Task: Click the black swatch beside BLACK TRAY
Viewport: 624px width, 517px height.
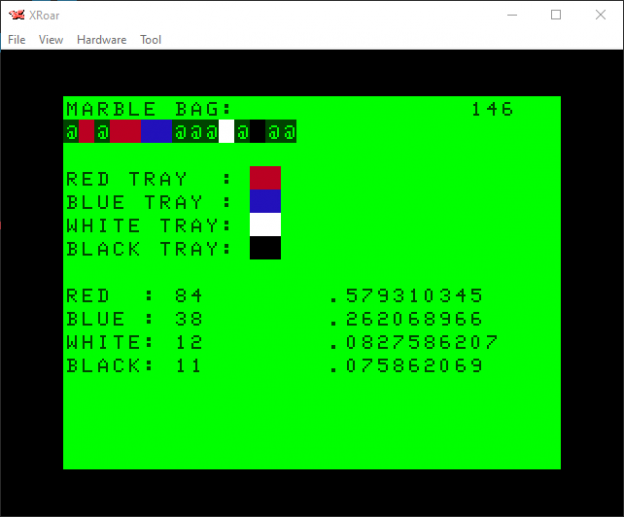Action: pos(265,247)
